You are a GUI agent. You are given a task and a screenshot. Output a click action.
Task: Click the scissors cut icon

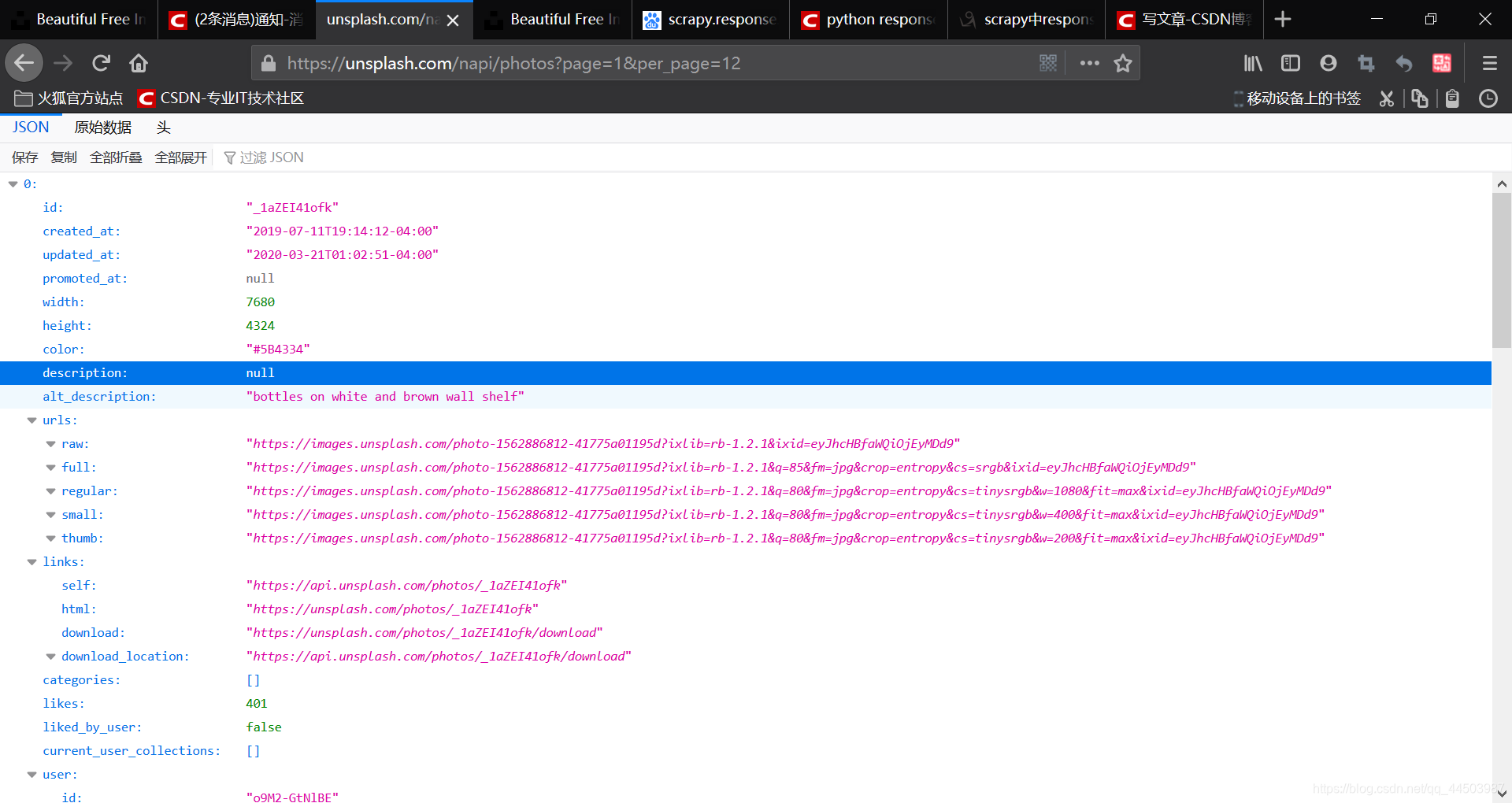point(1386,98)
